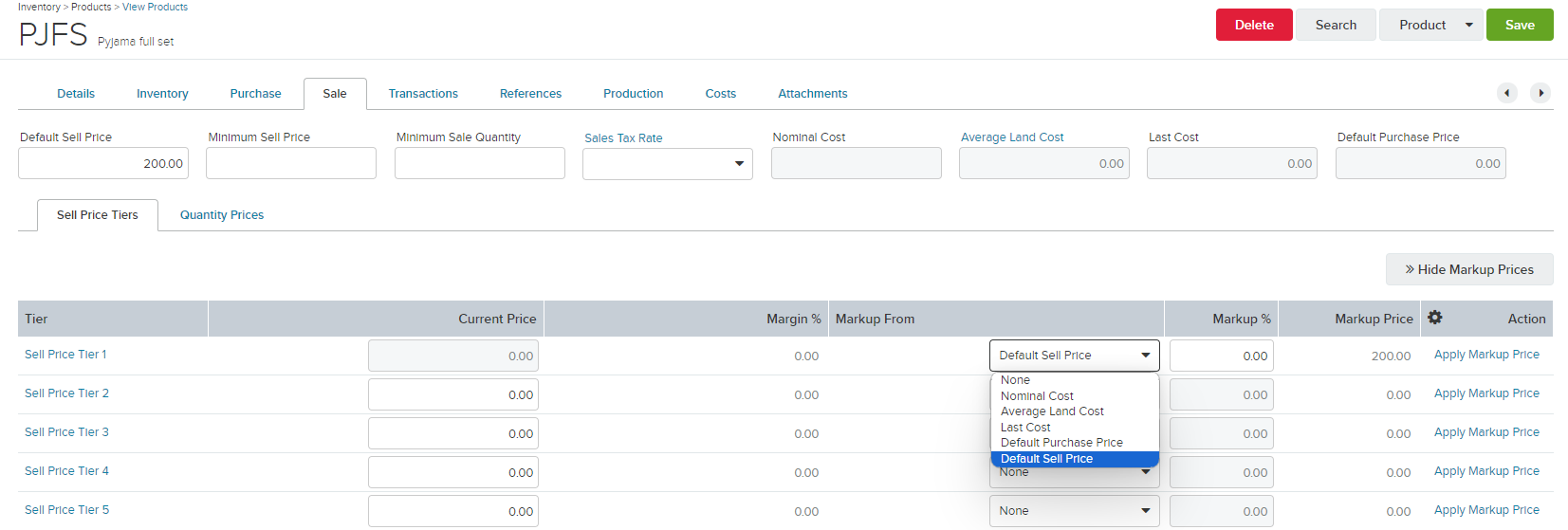Click Hide Markup Prices button
This screenshot has height=530, width=1568.
point(1469,269)
